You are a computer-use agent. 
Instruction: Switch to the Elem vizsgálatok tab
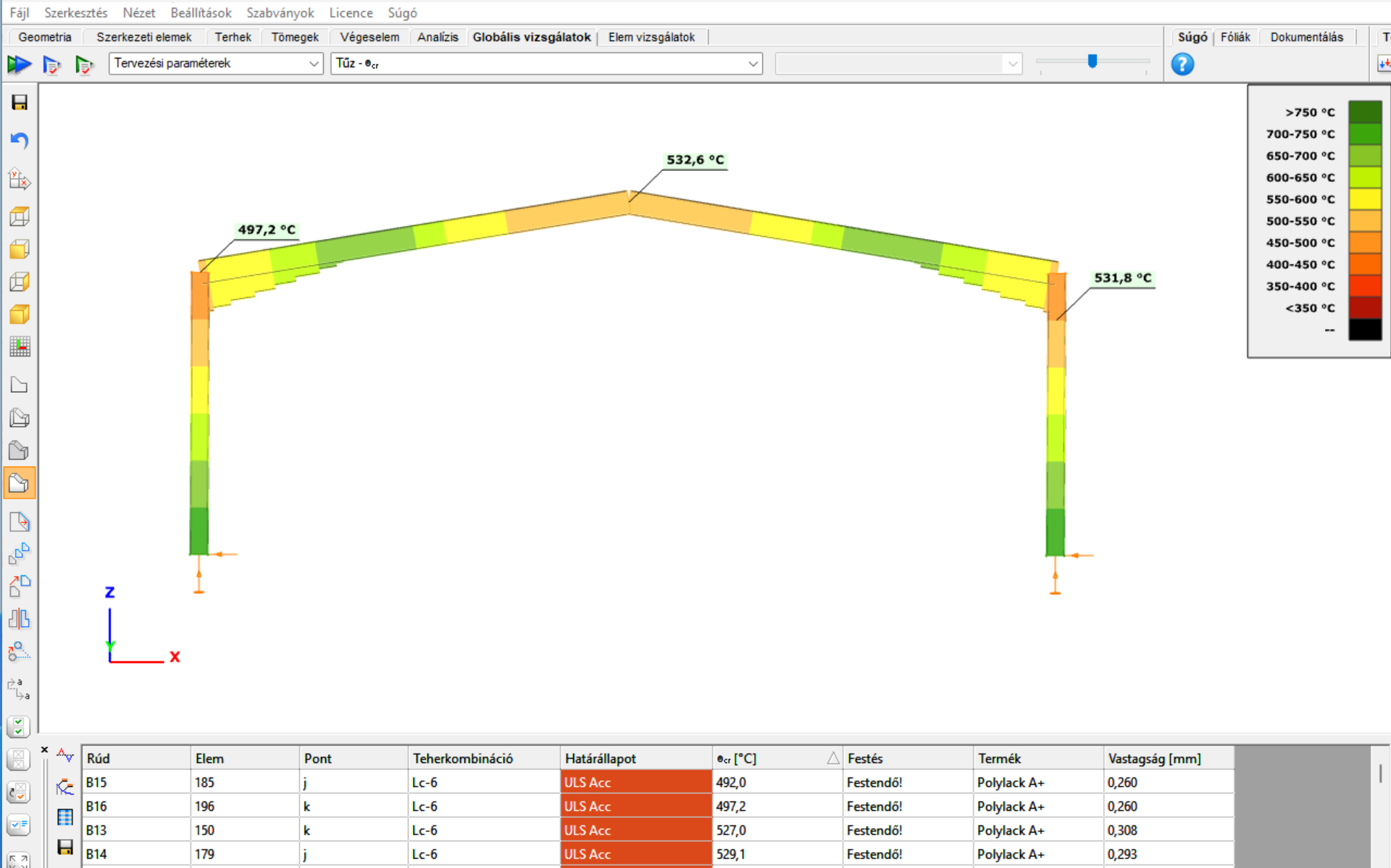pyautogui.click(x=651, y=37)
